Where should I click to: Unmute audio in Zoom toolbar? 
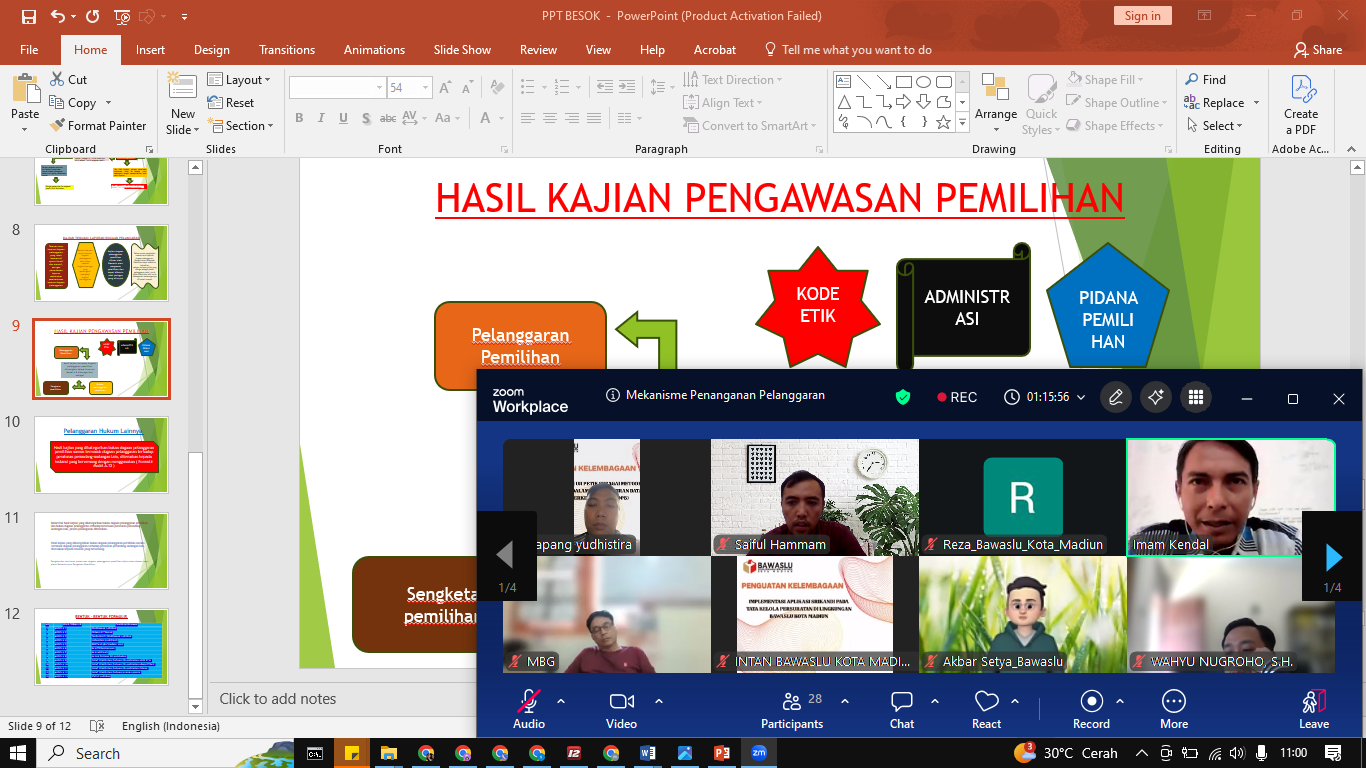click(529, 709)
